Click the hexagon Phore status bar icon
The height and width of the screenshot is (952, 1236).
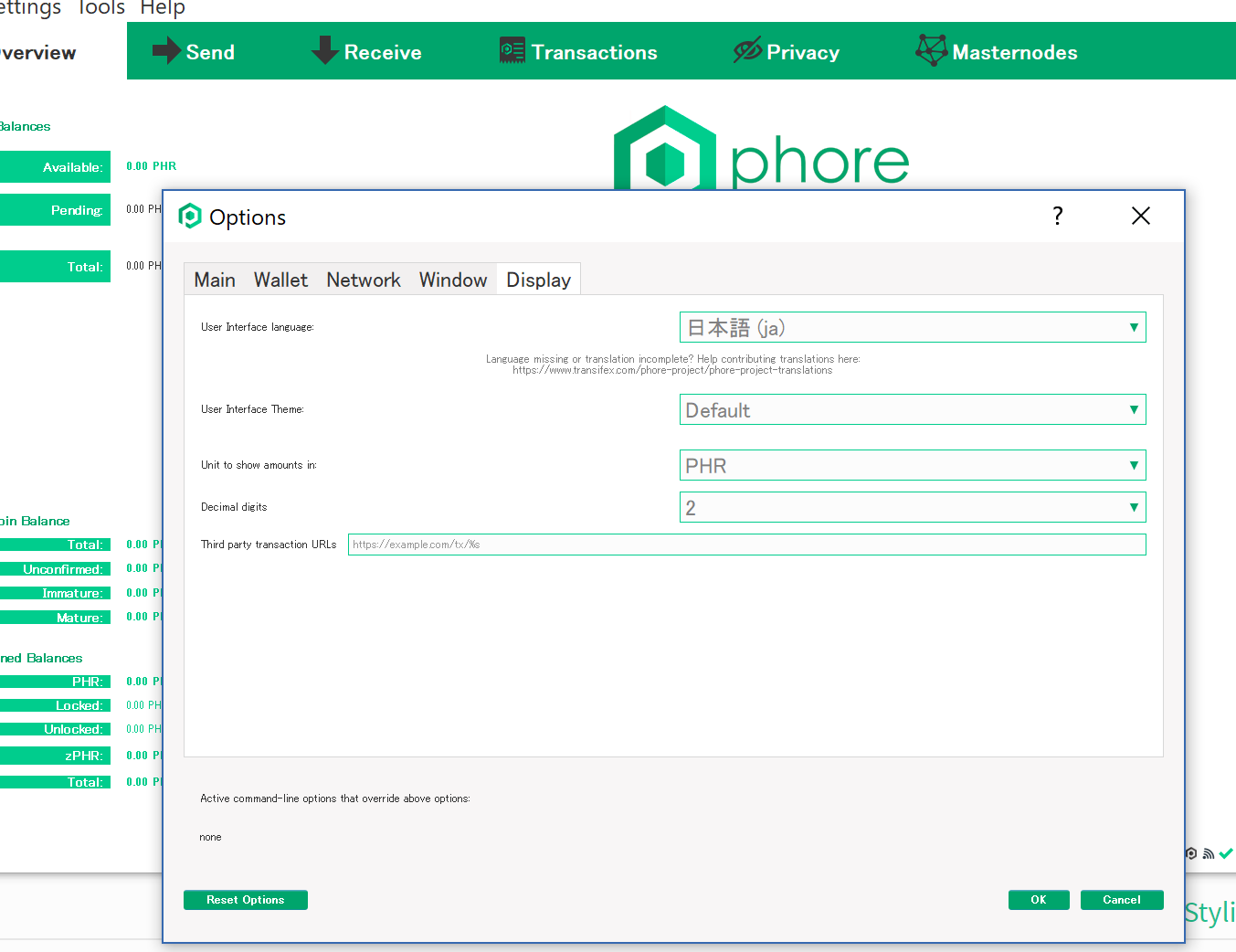(1191, 853)
